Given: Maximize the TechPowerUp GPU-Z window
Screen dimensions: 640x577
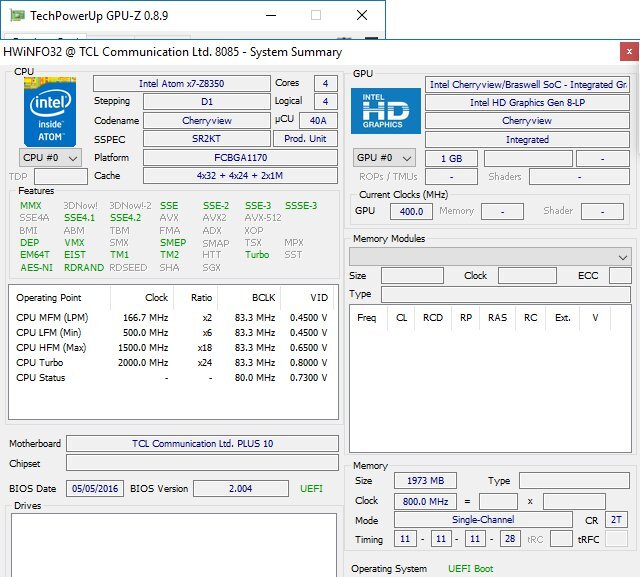Looking at the screenshot, I should coord(316,16).
